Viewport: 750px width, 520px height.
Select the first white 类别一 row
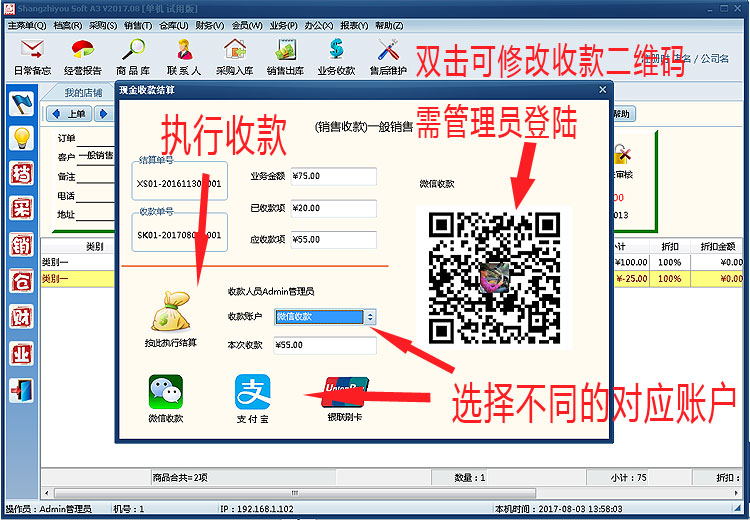77,262
